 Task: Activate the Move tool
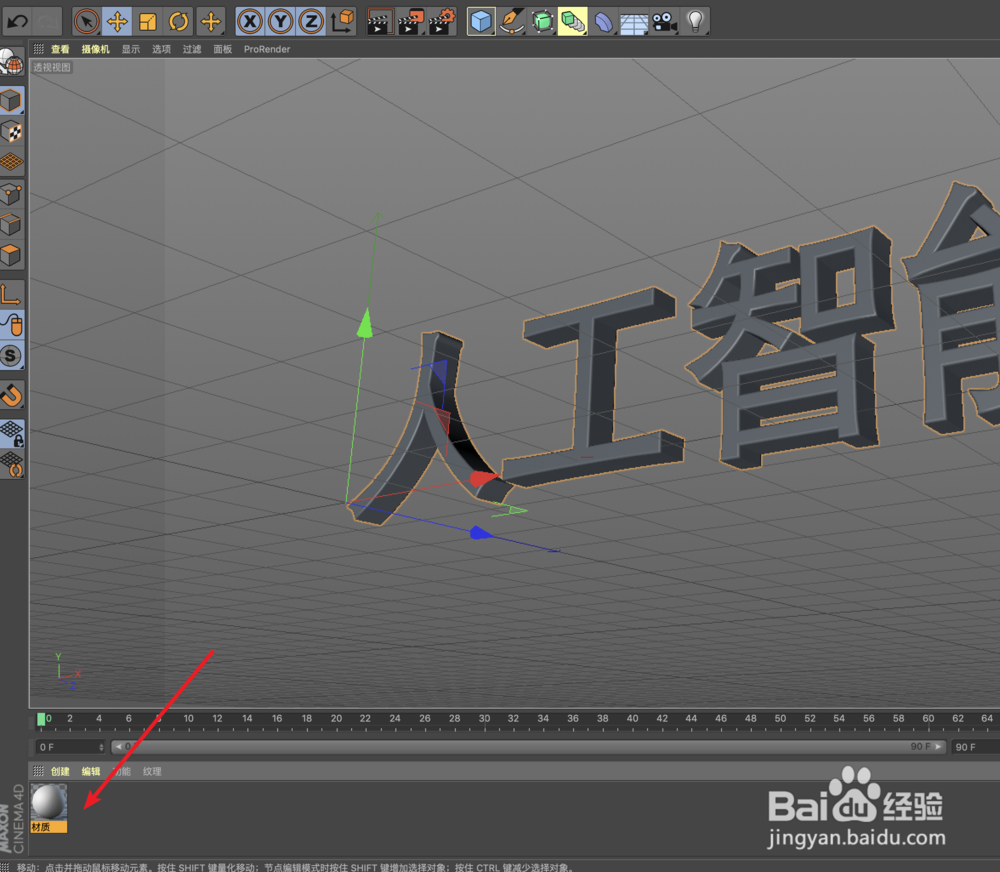coord(117,22)
